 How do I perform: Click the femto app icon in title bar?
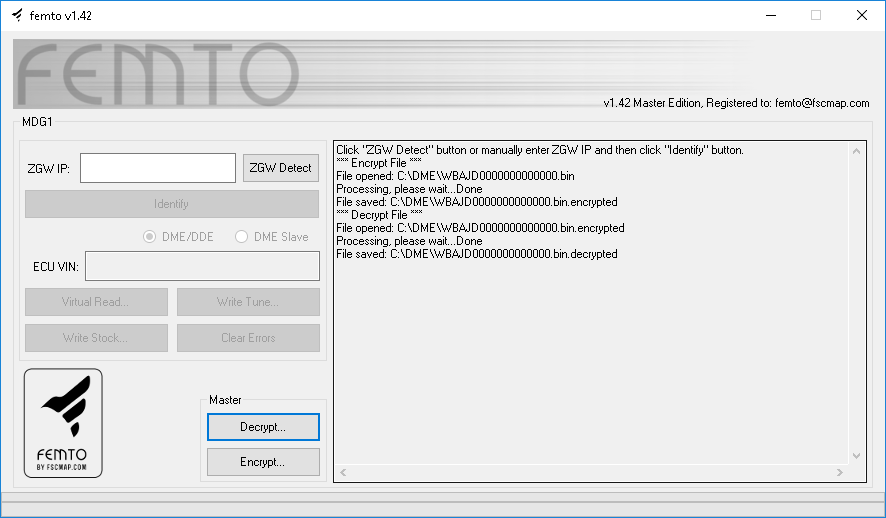pos(17,16)
